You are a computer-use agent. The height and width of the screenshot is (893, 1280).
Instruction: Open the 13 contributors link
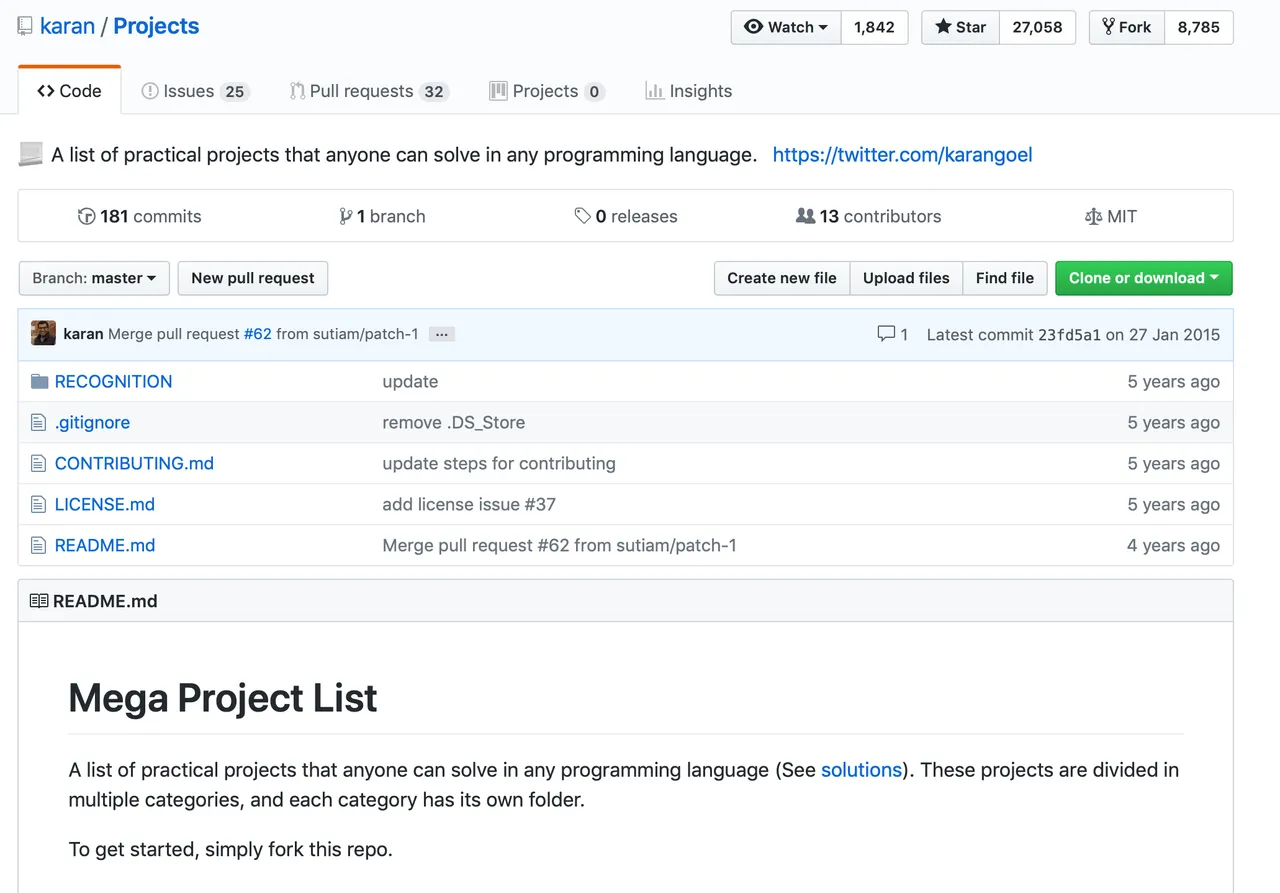point(869,216)
